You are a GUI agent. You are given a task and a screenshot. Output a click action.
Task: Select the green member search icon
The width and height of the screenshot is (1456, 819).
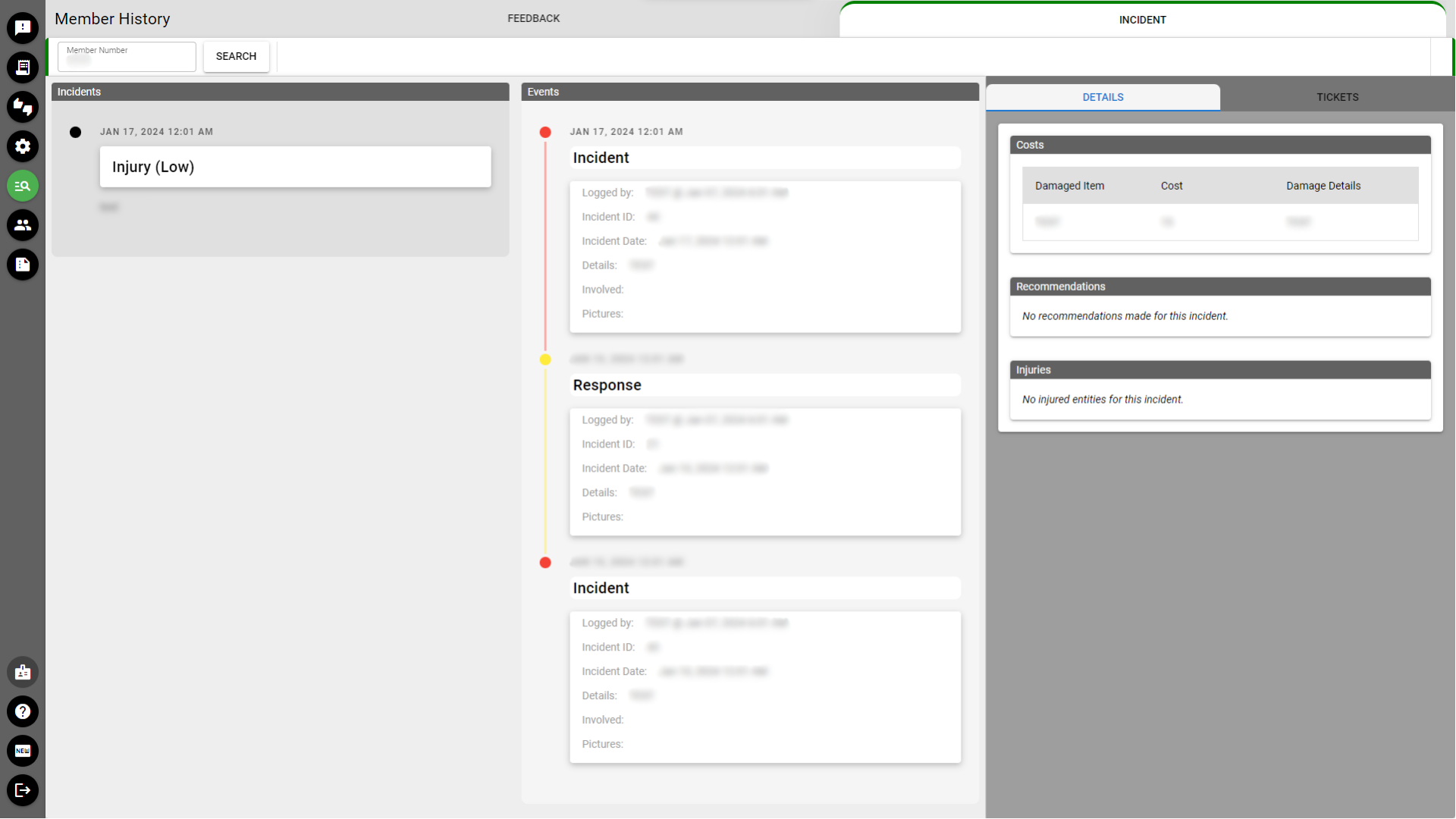click(23, 186)
